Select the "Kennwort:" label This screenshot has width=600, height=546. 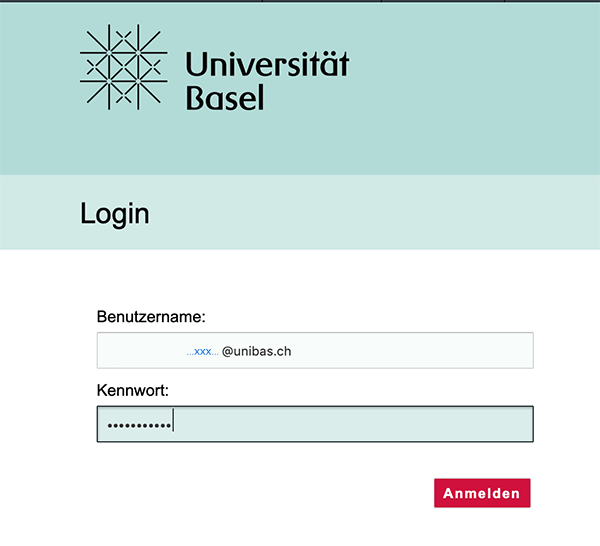pos(133,389)
